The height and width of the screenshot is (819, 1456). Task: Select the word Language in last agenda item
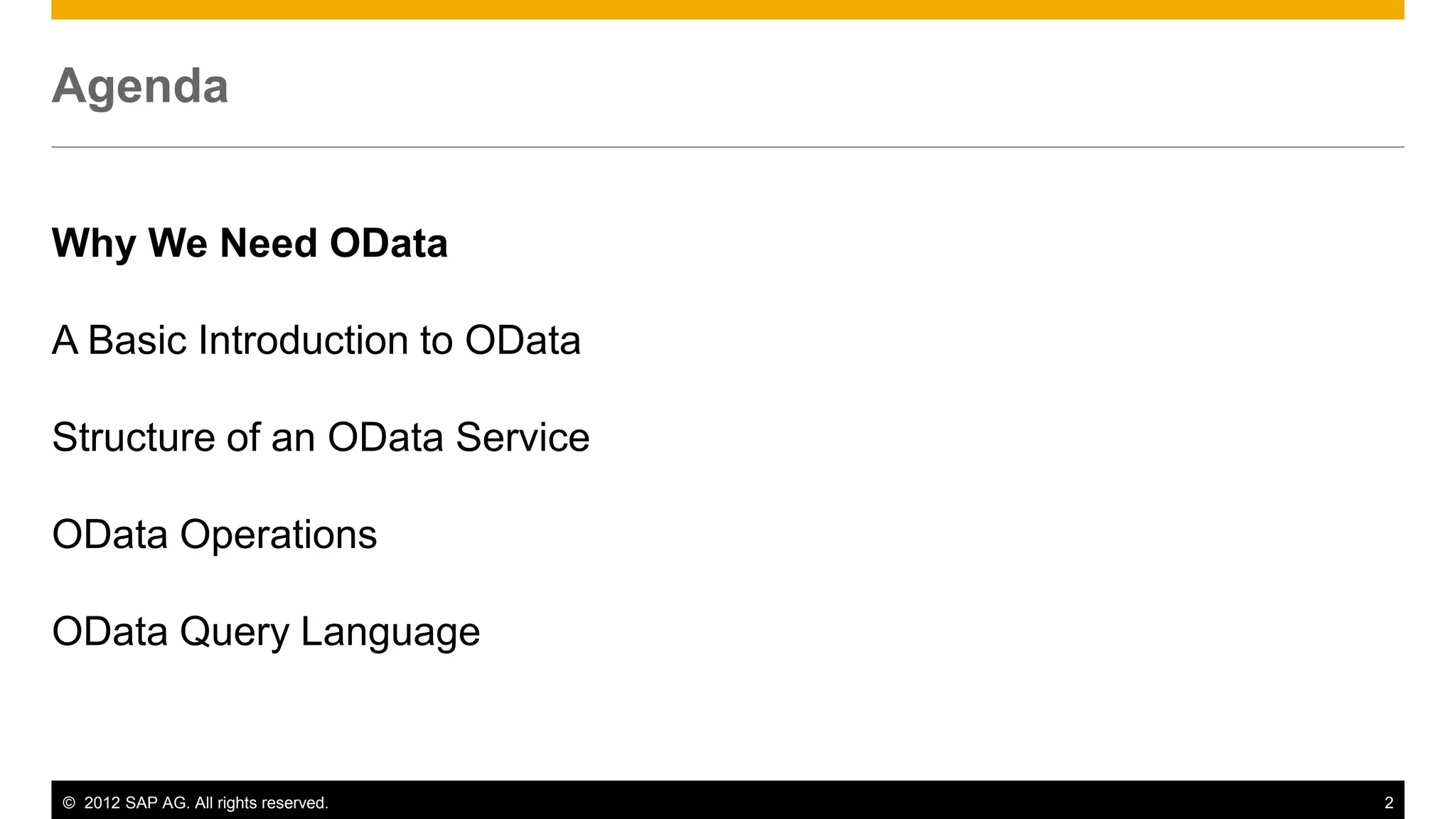pyautogui.click(x=391, y=633)
